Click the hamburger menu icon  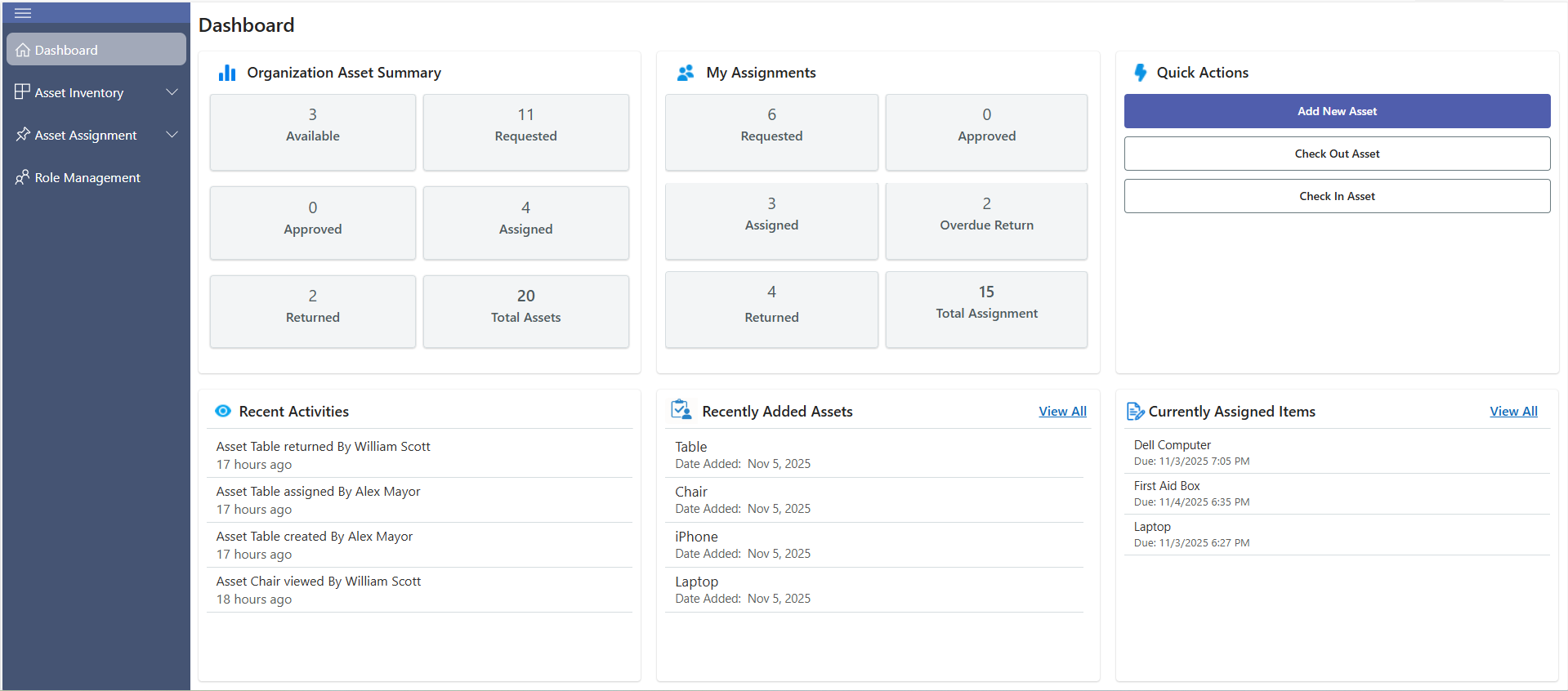pos(23,13)
